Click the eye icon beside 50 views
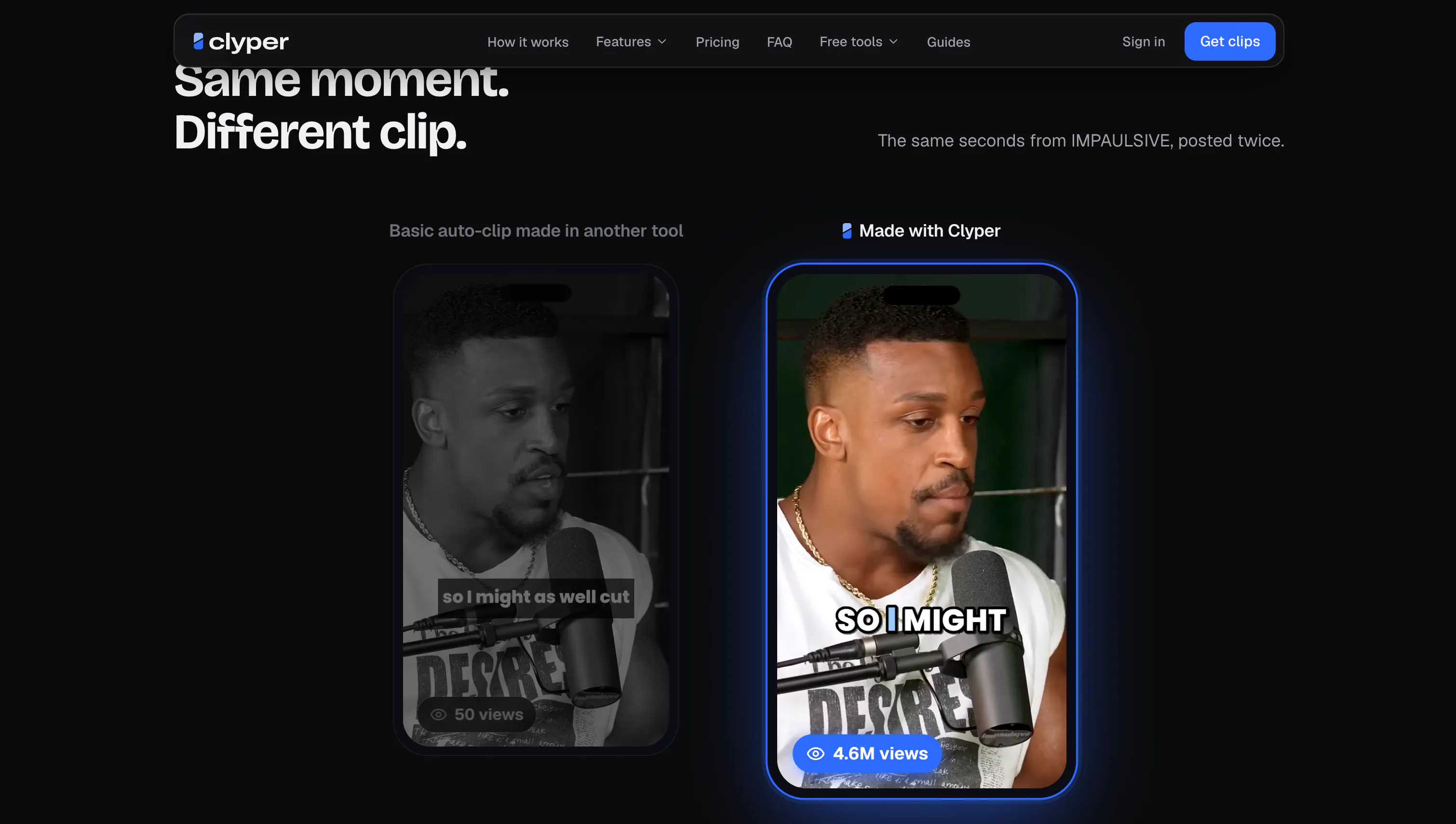Viewport: 1456px width, 824px height. click(x=438, y=714)
